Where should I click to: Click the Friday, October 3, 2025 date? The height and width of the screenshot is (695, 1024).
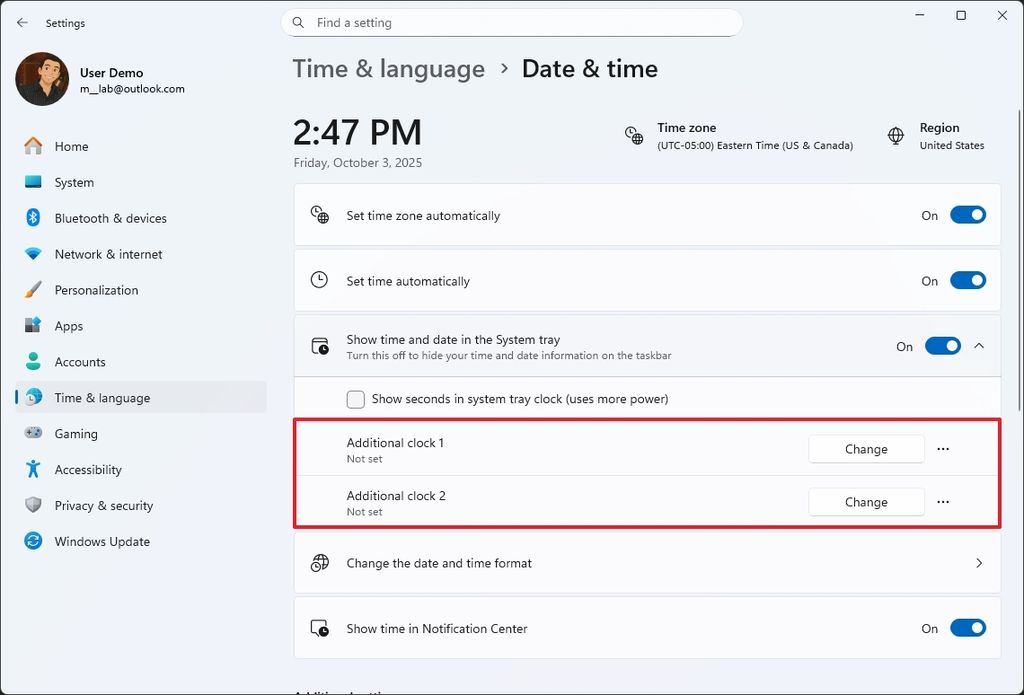(x=358, y=163)
